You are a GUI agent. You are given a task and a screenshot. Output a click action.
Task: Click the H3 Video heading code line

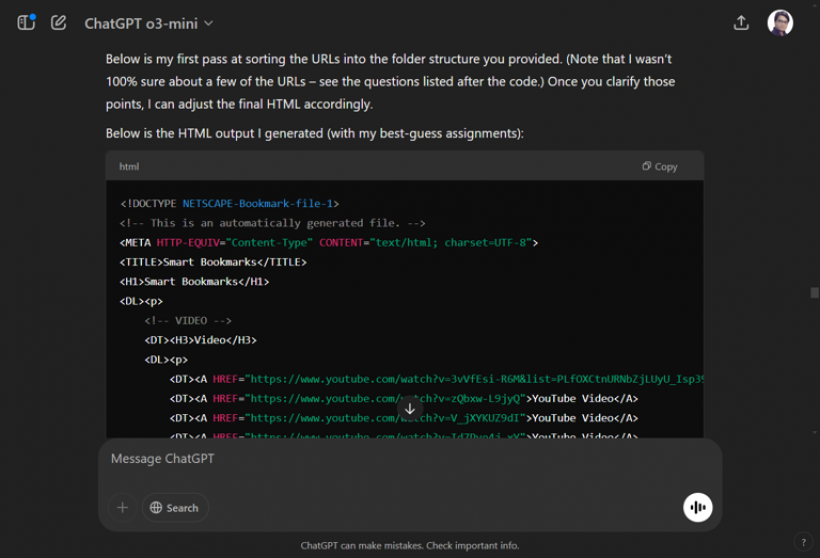pos(200,340)
